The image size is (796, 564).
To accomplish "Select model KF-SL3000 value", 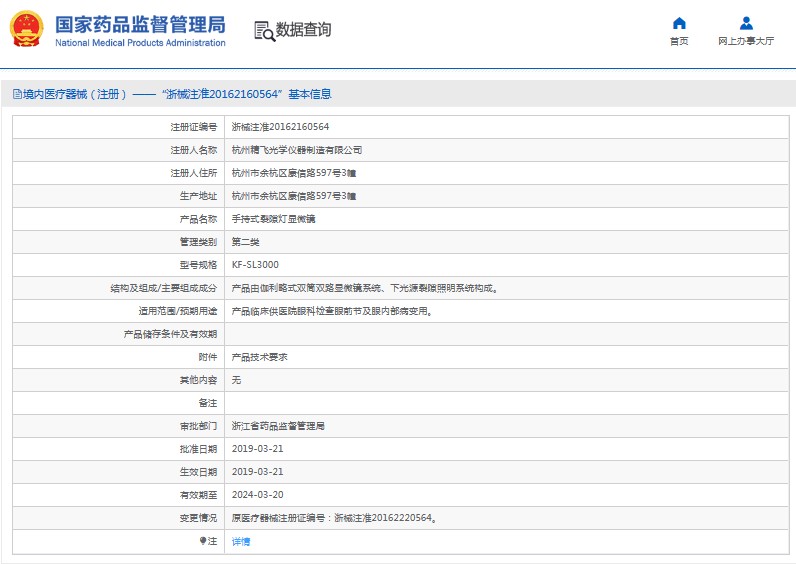I will coord(255,264).
